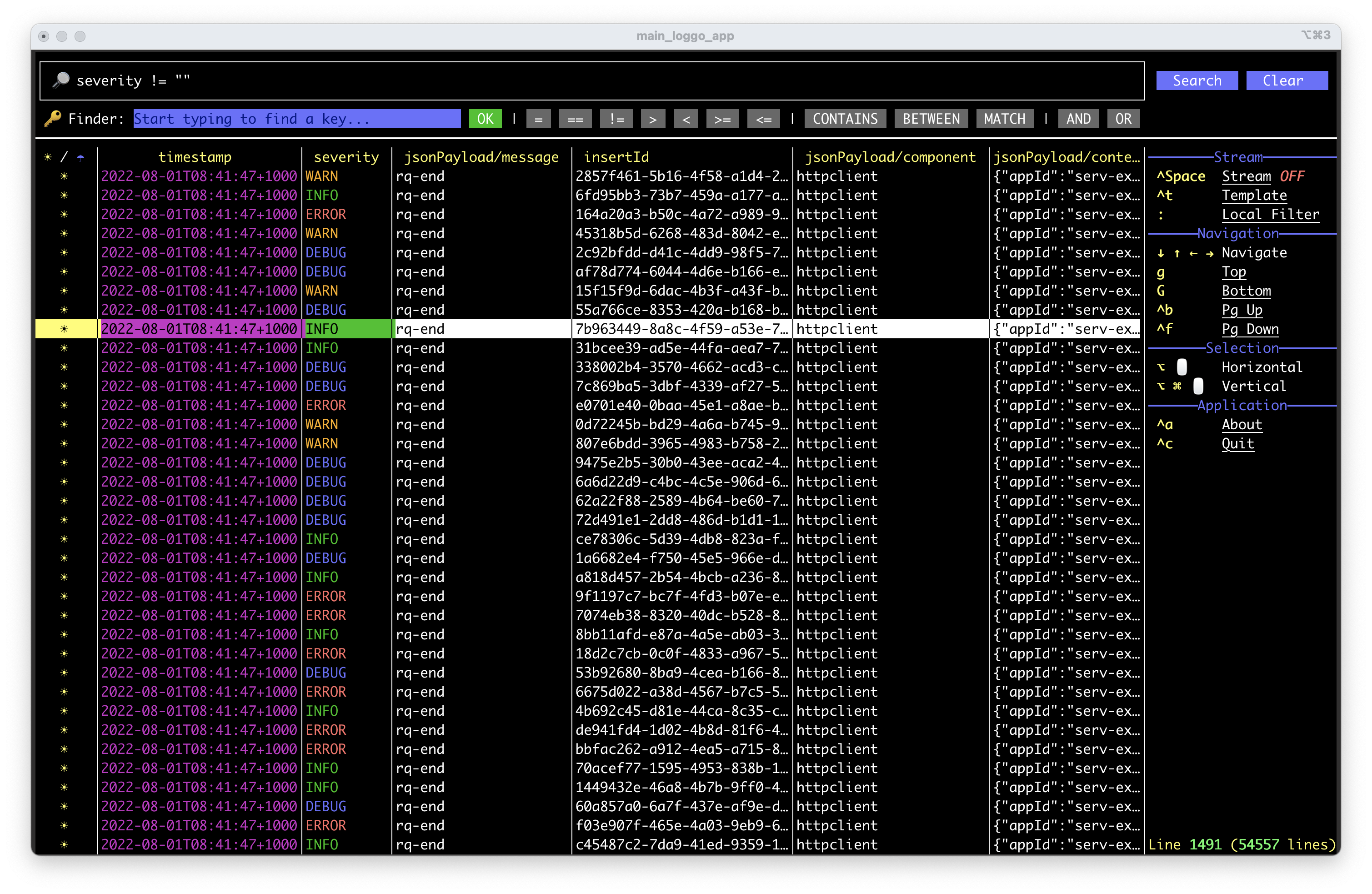Click the star icon in header row

click(x=48, y=157)
